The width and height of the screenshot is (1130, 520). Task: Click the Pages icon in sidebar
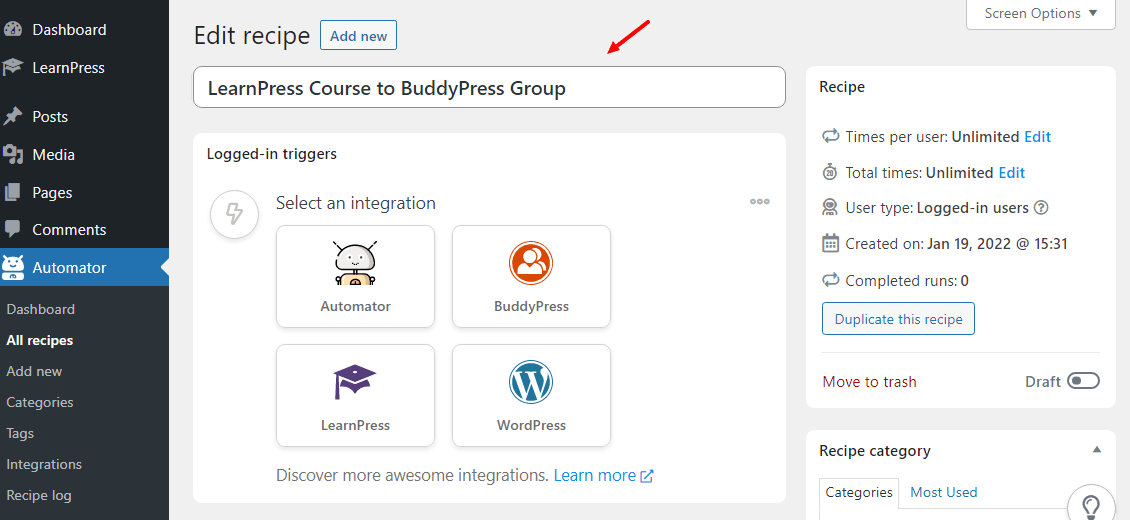pos(13,192)
